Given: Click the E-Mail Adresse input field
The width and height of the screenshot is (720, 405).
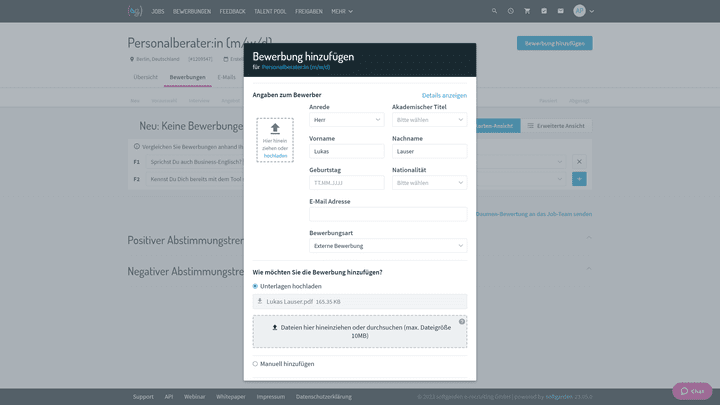Looking at the screenshot, I should tap(388, 214).
